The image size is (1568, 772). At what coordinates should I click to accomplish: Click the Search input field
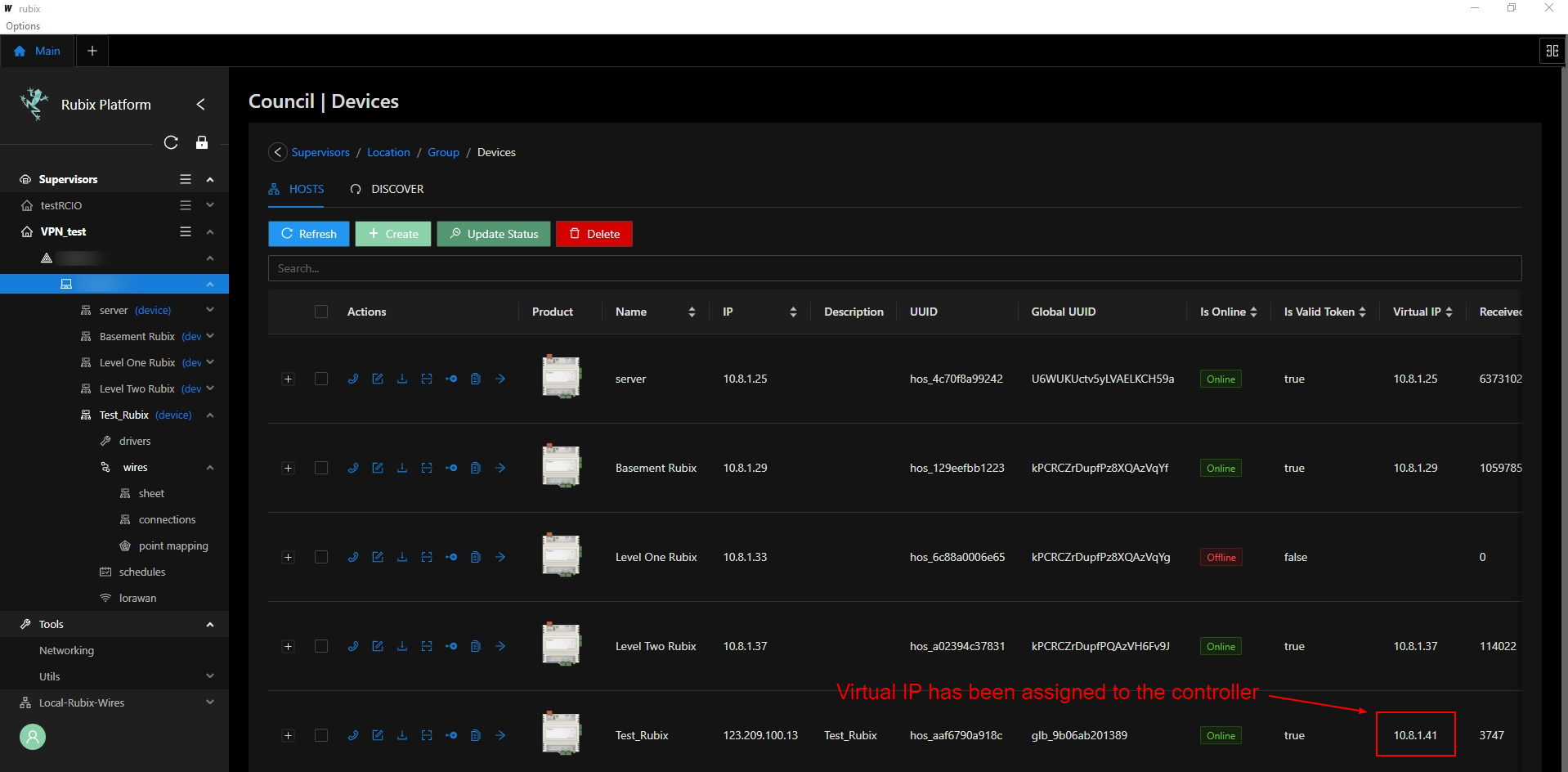point(894,268)
